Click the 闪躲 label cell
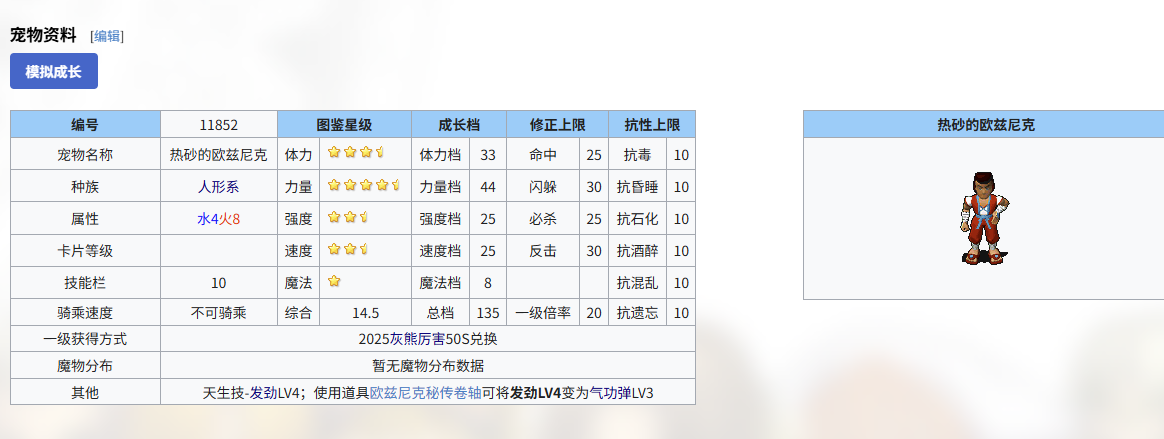 click(x=543, y=187)
